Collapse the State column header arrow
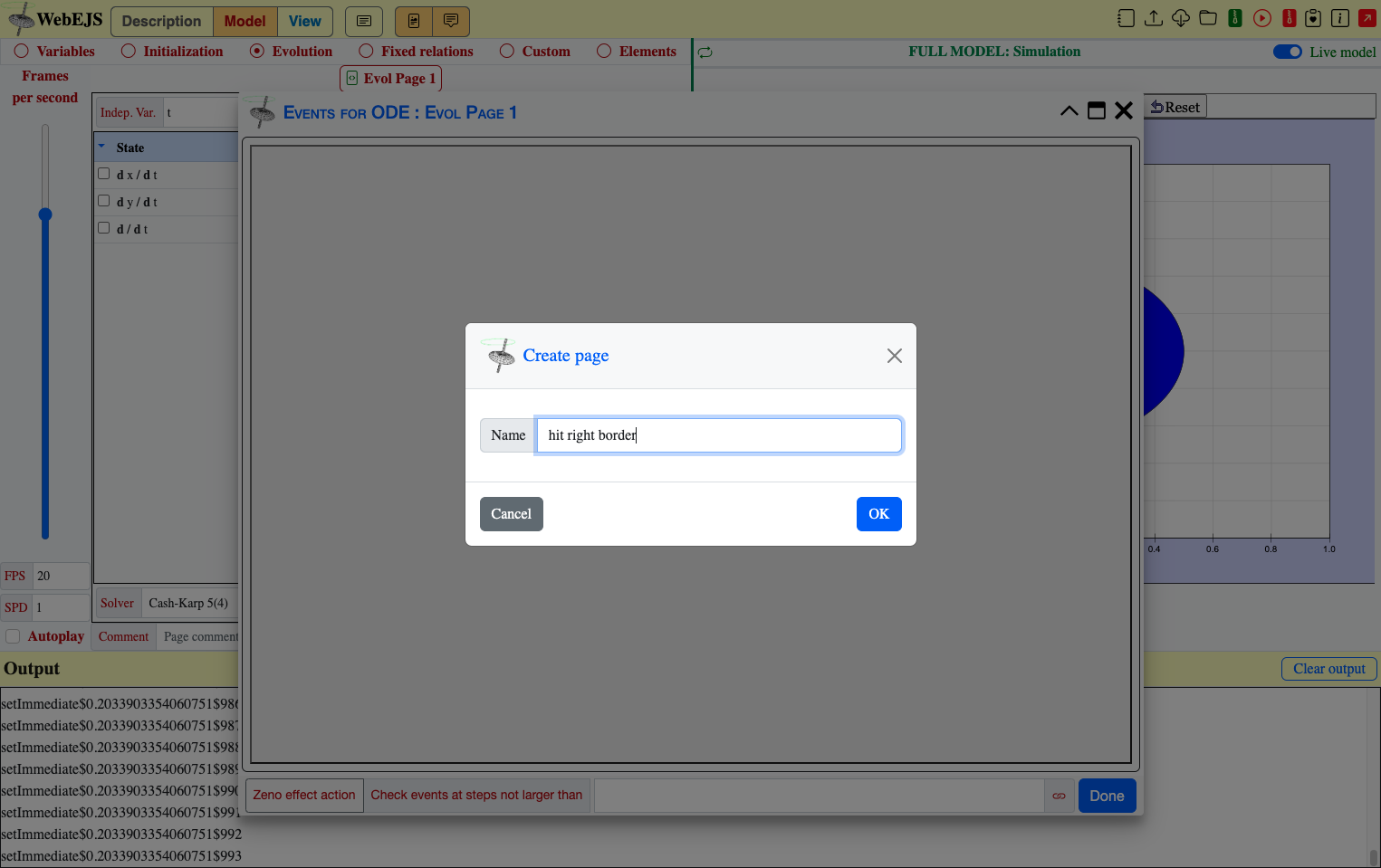This screenshot has height=868, width=1381. tap(101, 147)
